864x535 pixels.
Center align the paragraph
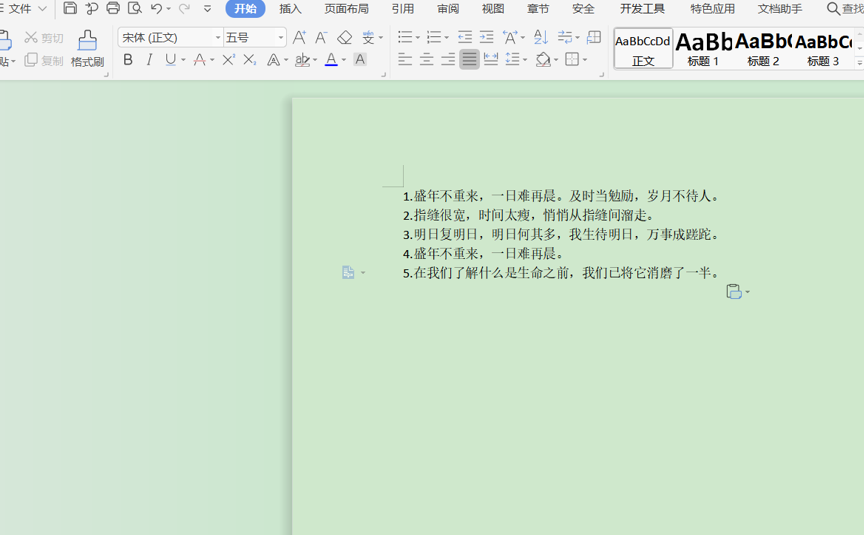pyautogui.click(x=426, y=59)
